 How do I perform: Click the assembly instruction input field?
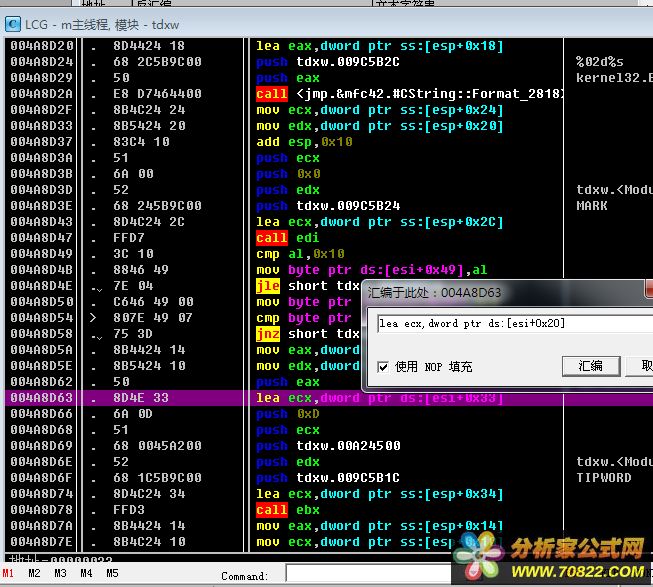coord(514,323)
